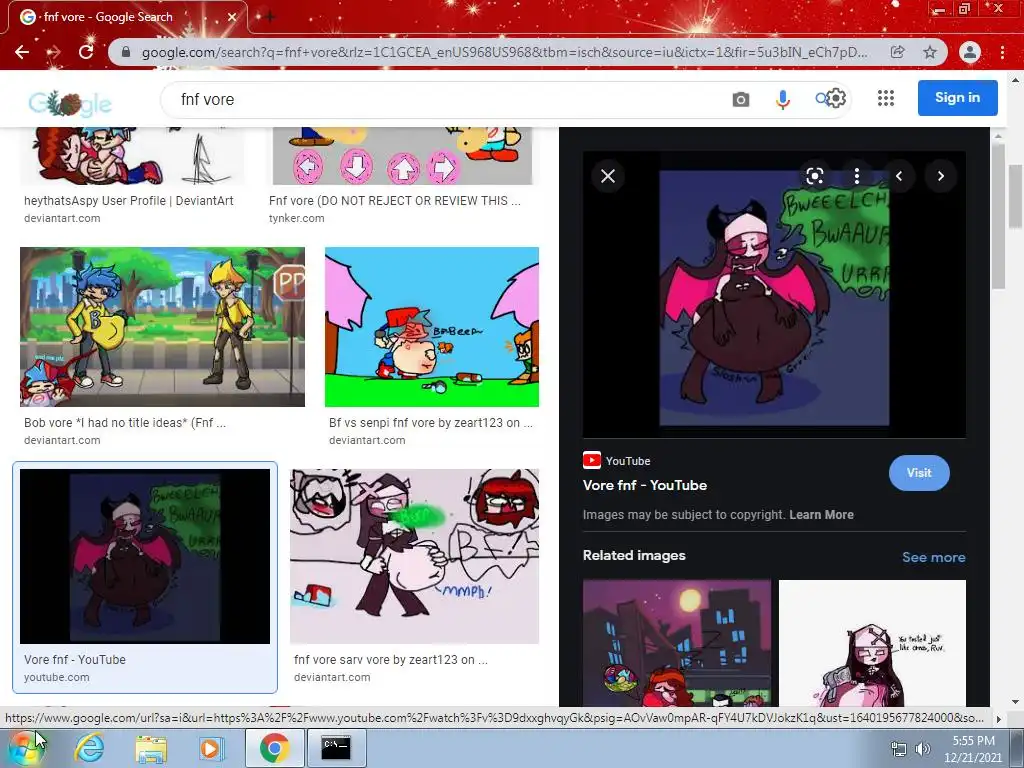Close the image preview panel
The width and height of the screenshot is (1024, 768).
tap(608, 176)
